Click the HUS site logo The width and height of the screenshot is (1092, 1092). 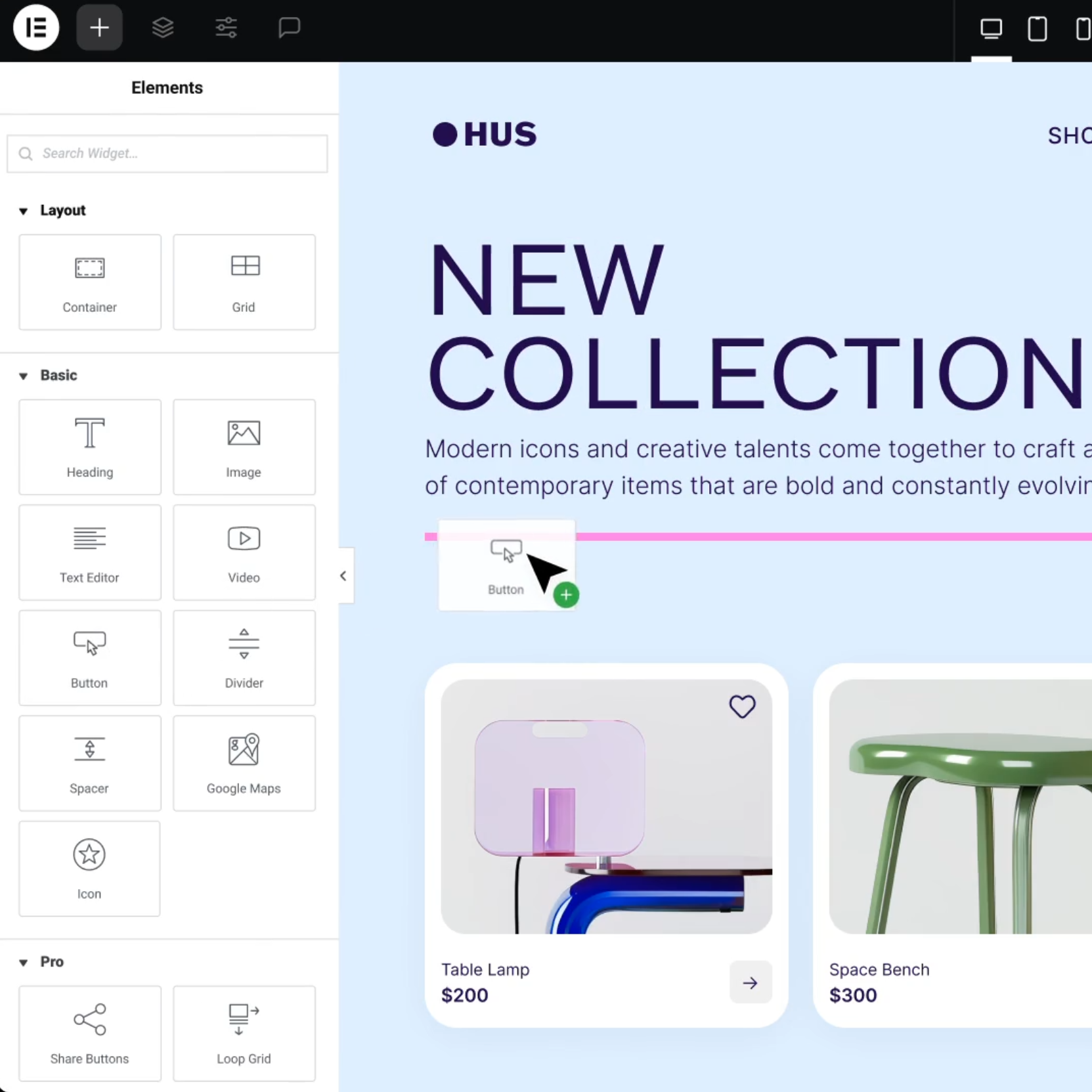pos(485,135)
